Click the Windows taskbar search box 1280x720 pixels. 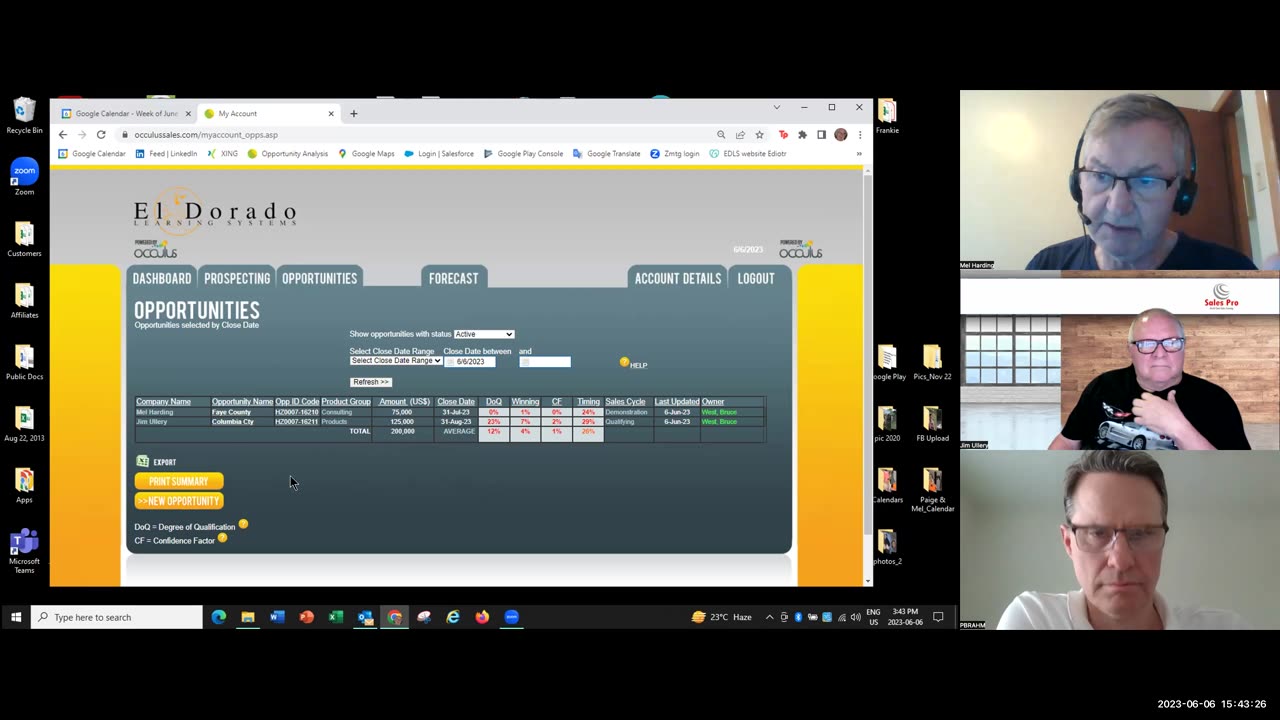click(x=116, y=617)
